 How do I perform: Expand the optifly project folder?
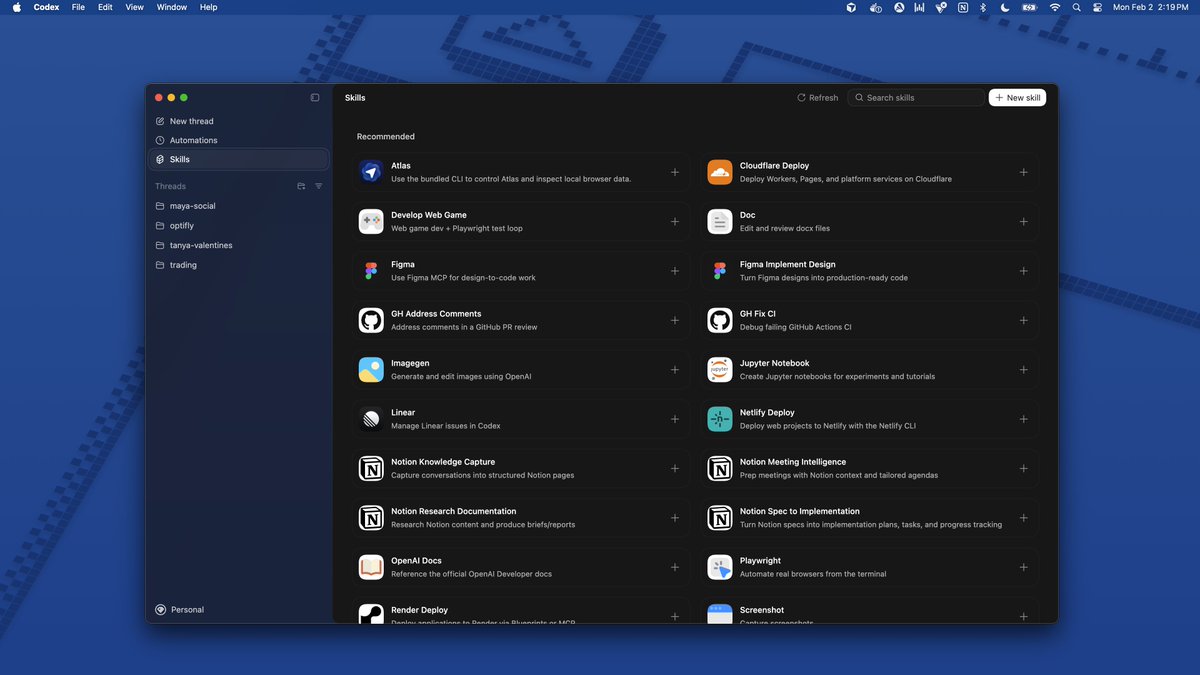click(238, 226)
